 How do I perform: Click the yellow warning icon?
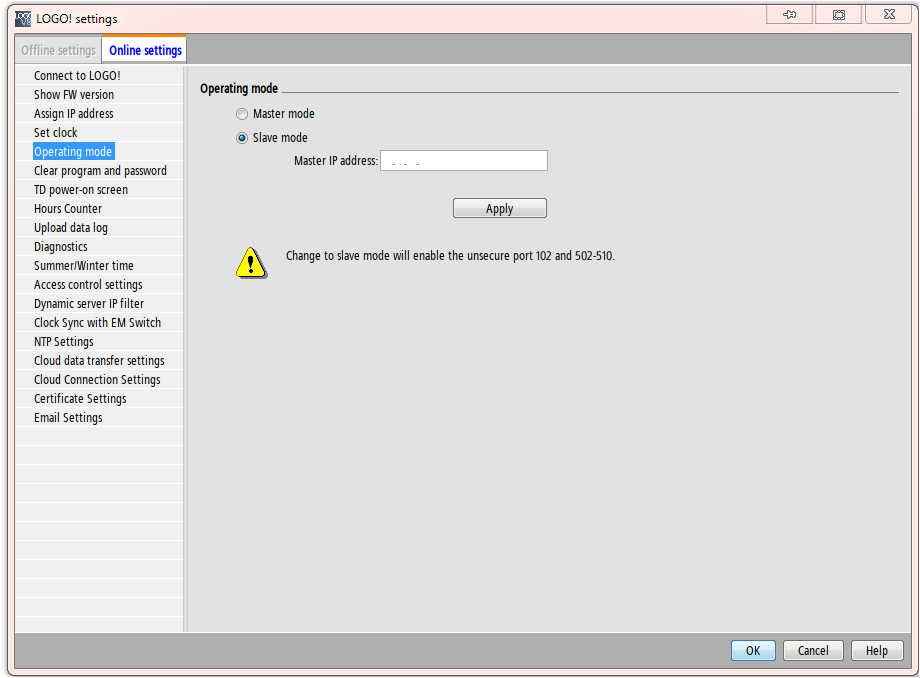(251, 262)
